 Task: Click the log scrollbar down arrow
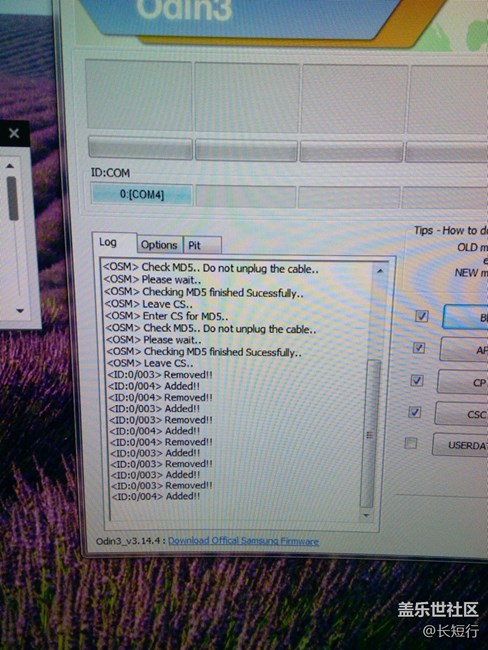(366, 515)
